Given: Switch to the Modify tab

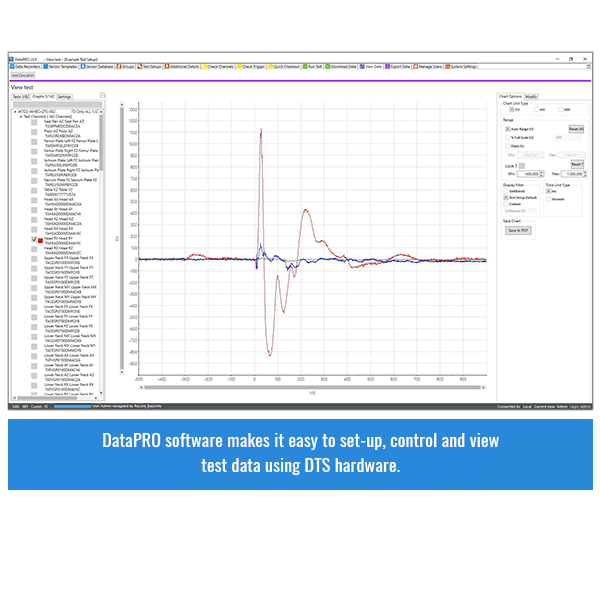Looking at the screenshot, I should [x=531, y=97].
